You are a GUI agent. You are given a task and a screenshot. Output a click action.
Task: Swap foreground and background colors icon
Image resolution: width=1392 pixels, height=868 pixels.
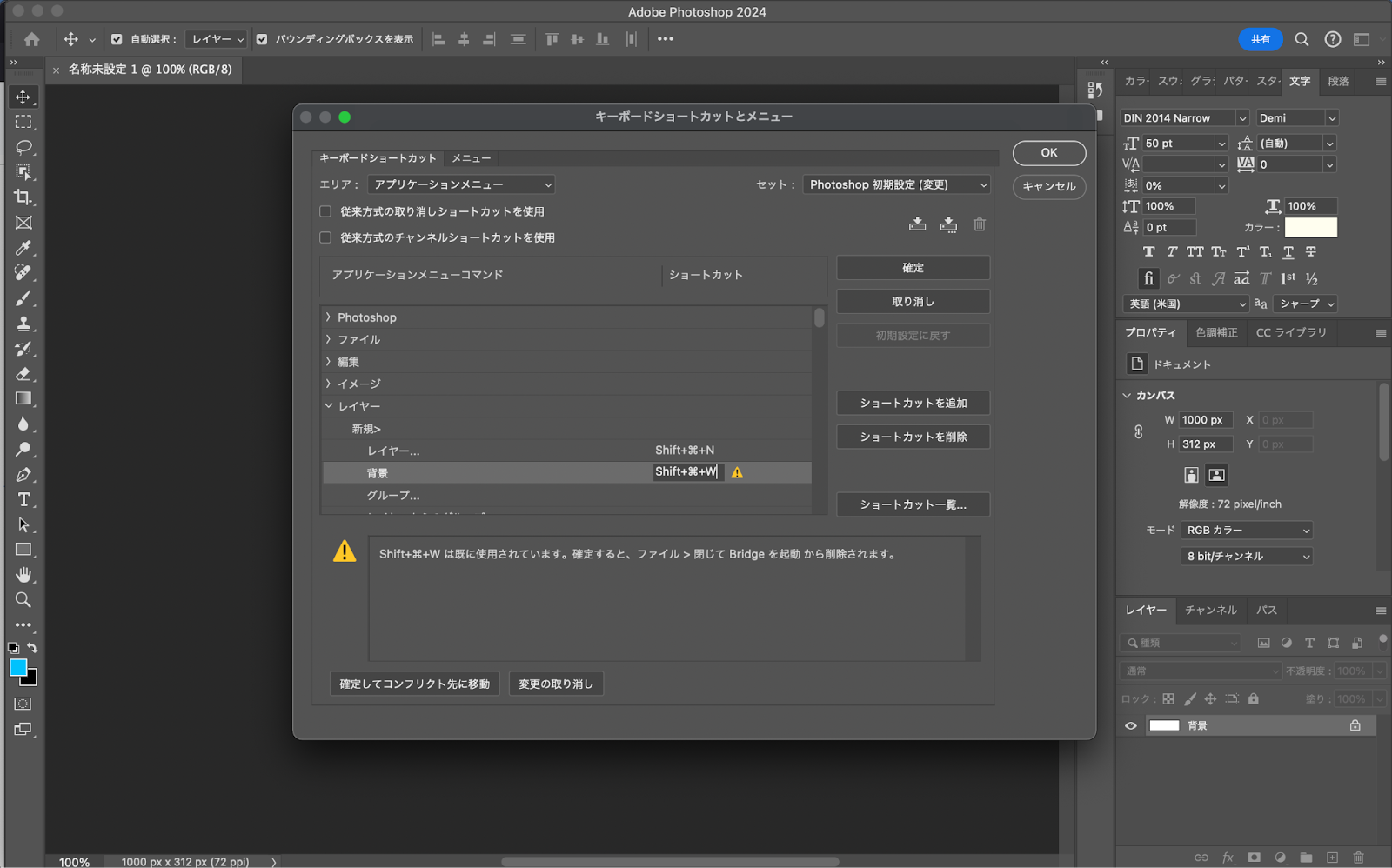[32, 648]
